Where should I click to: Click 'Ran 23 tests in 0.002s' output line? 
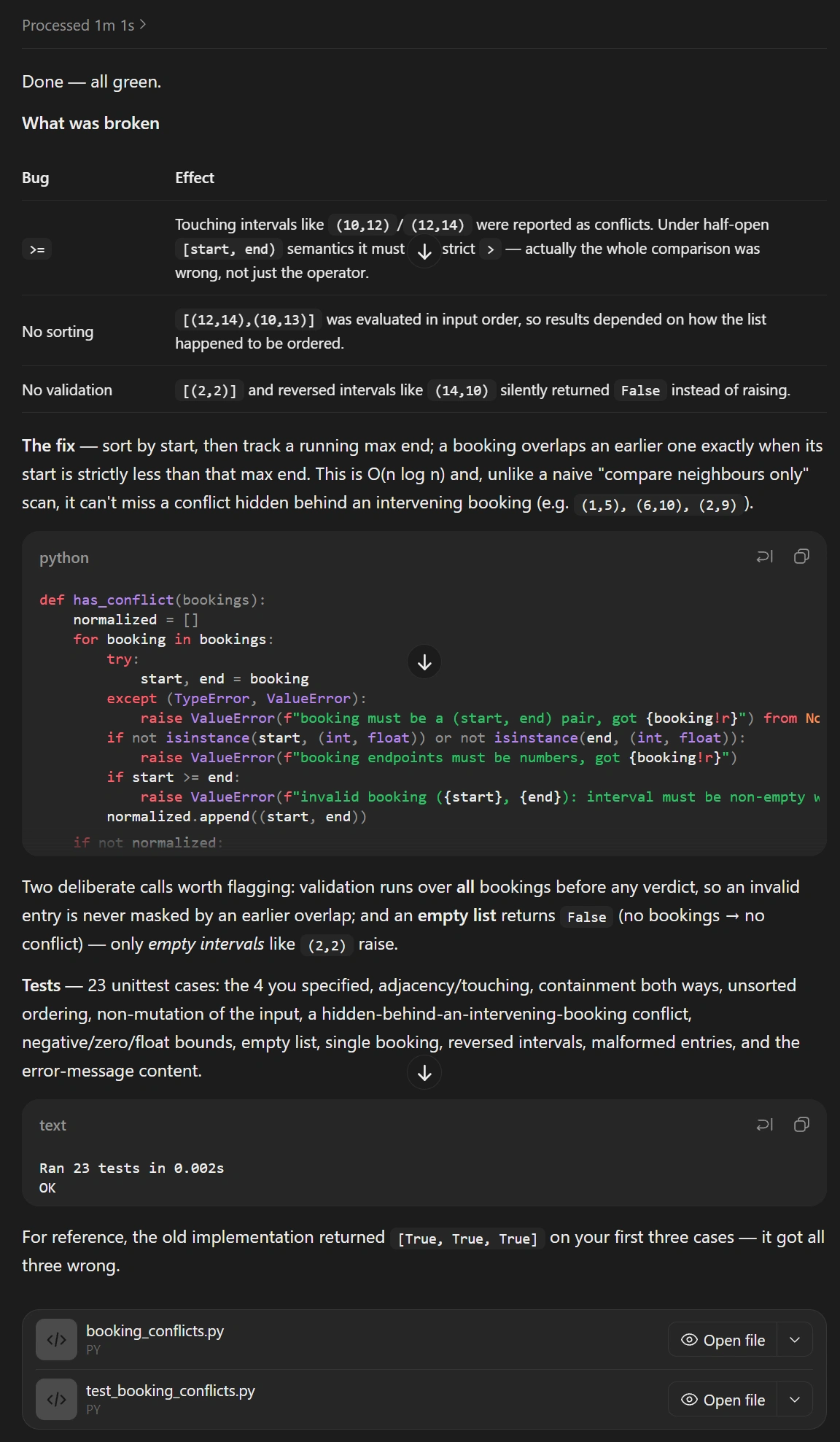(x=132, y=1168)
